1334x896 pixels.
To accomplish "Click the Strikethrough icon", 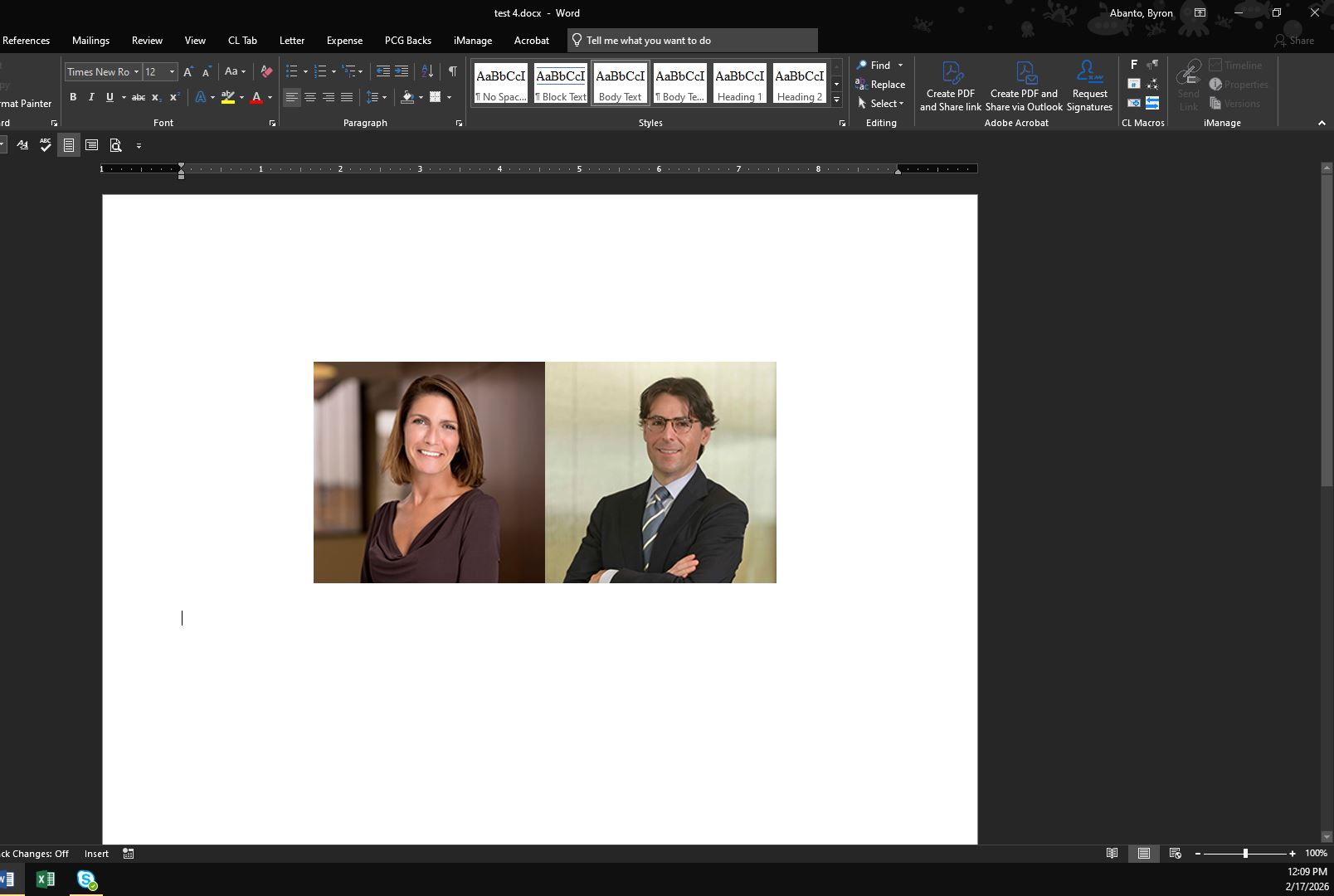I will tap(139, 97).
